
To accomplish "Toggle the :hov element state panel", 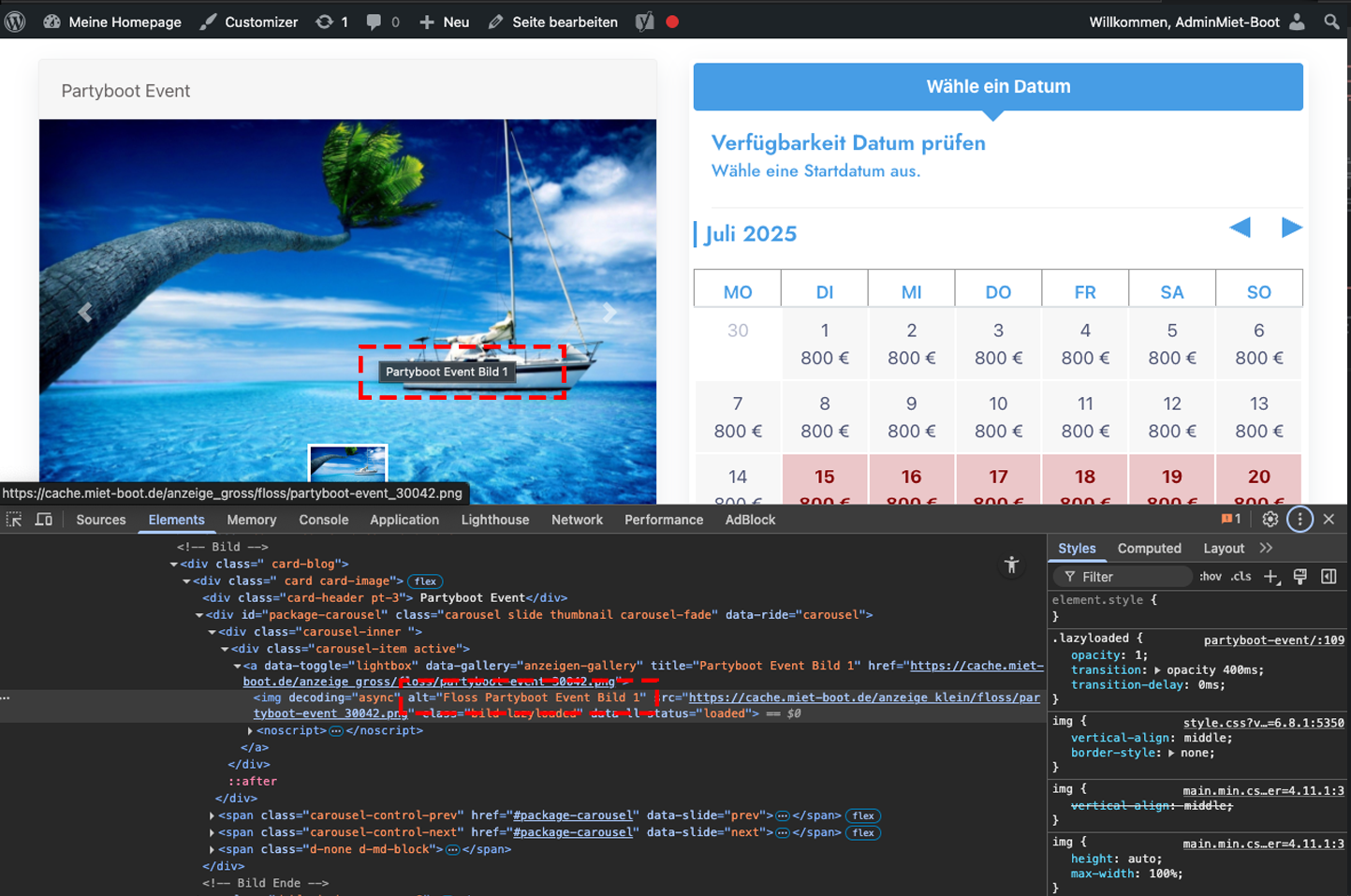I will coord(1211,577).
